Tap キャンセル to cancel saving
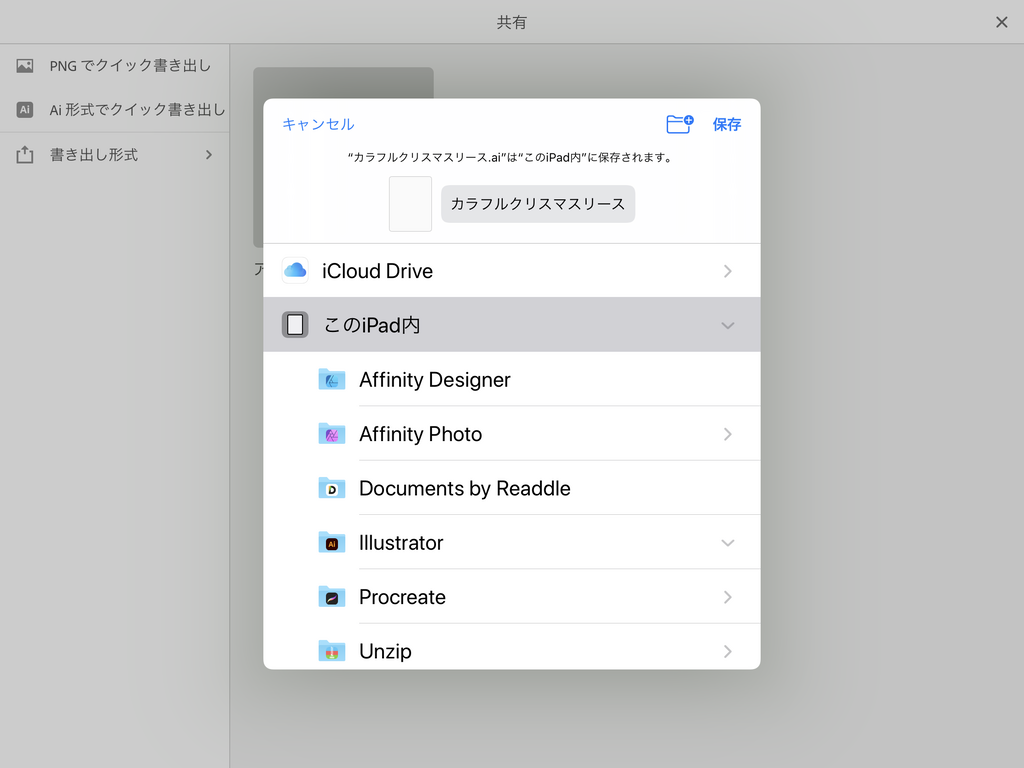1024x768 pixels. tap(318, 124)
